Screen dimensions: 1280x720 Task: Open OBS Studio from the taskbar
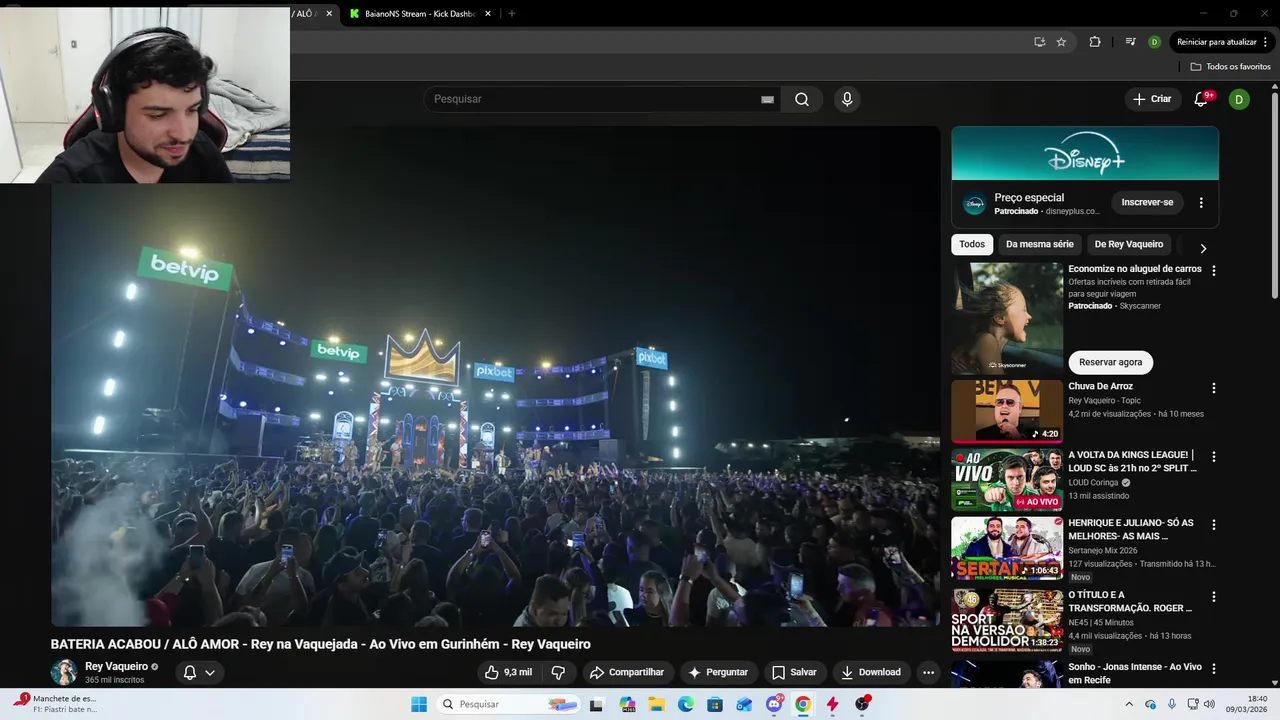pos(862,704)
